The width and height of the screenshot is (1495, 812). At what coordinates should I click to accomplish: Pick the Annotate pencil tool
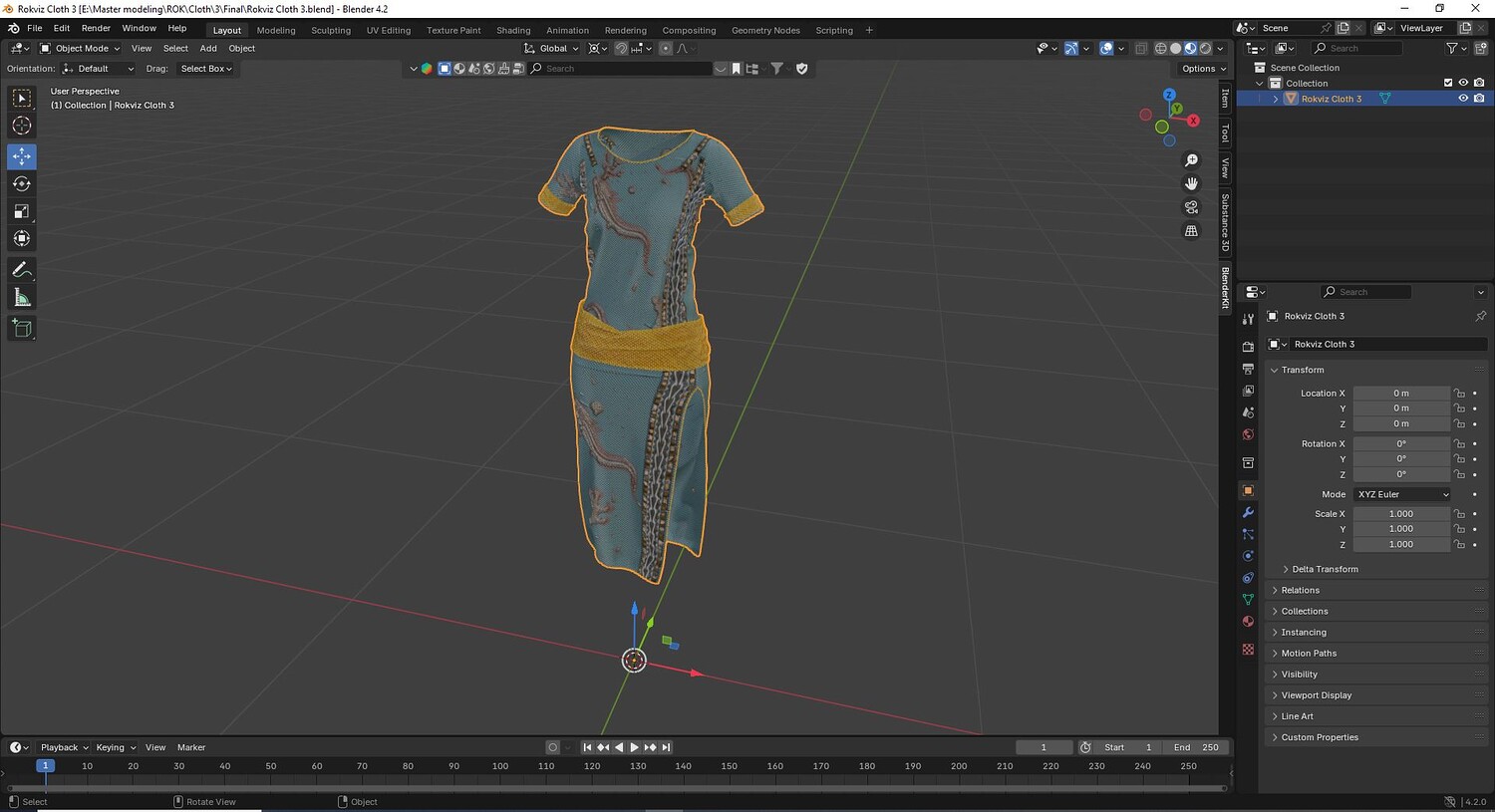point(21,270)
